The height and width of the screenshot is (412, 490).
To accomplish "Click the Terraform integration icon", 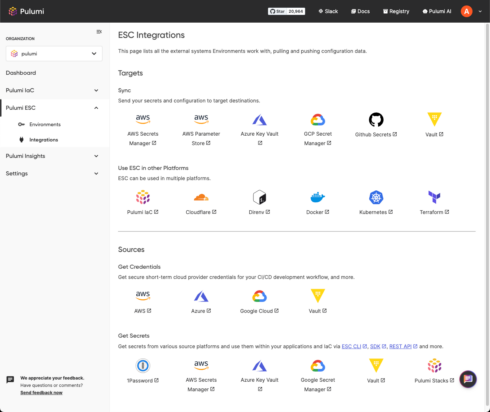I will 434,197.
